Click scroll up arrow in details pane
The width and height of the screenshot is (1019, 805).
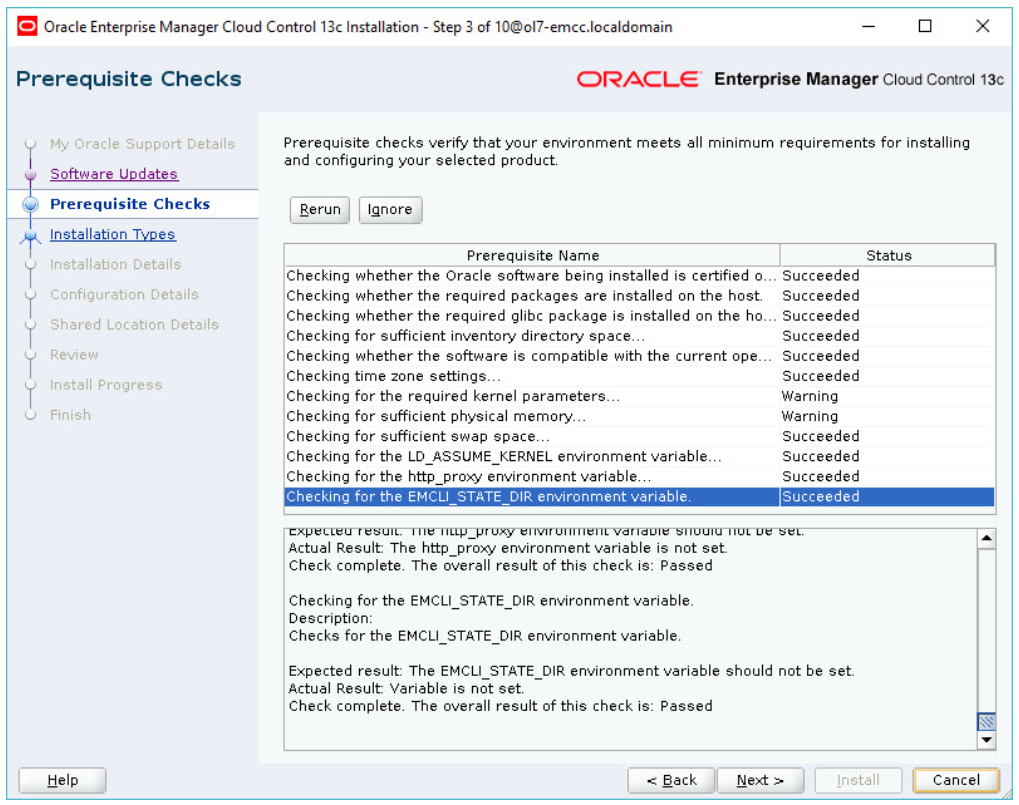click(x=987, y=539)
